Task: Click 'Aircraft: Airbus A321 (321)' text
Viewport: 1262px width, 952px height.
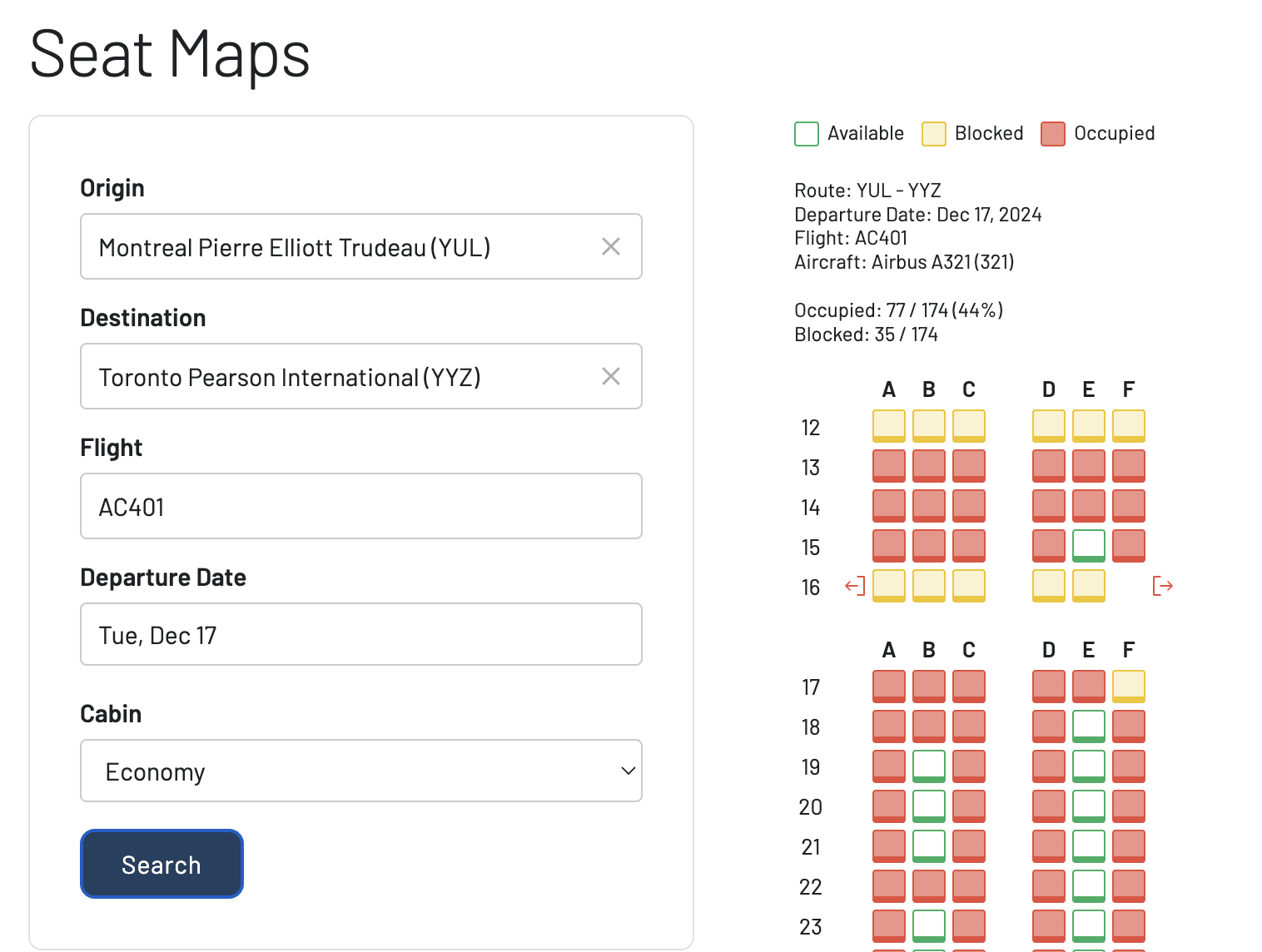Action: (904, 262)
